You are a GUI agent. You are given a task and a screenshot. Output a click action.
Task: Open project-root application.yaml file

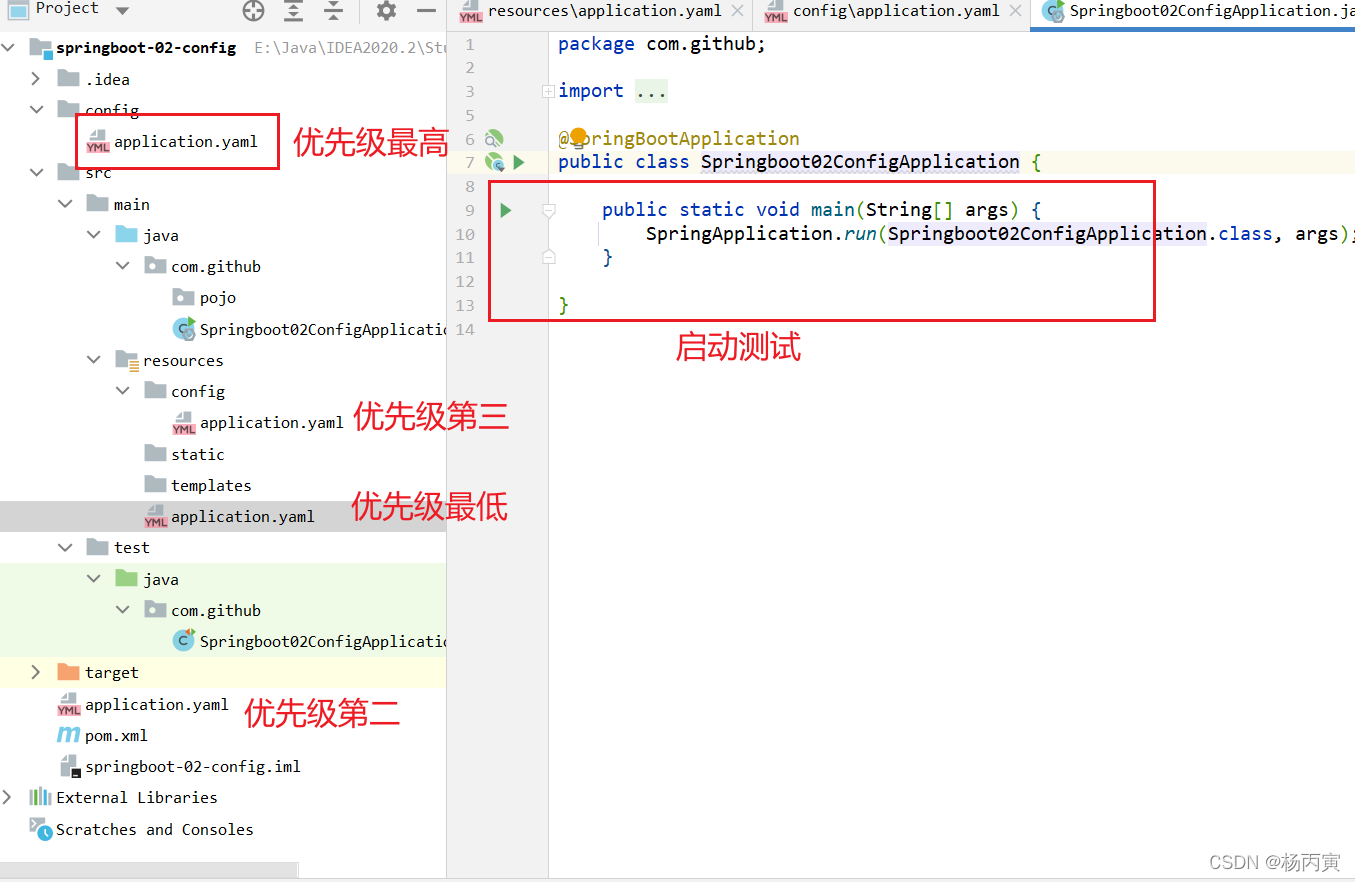(157, 704)
